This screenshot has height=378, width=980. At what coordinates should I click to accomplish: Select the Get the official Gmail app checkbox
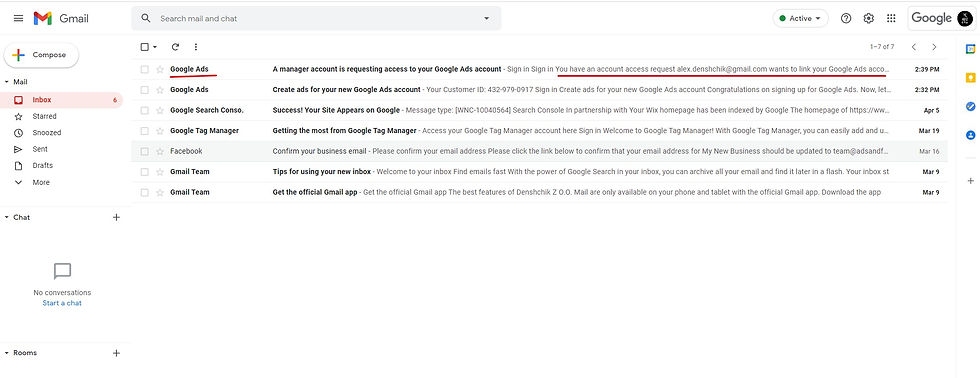[x=145, y=192]
